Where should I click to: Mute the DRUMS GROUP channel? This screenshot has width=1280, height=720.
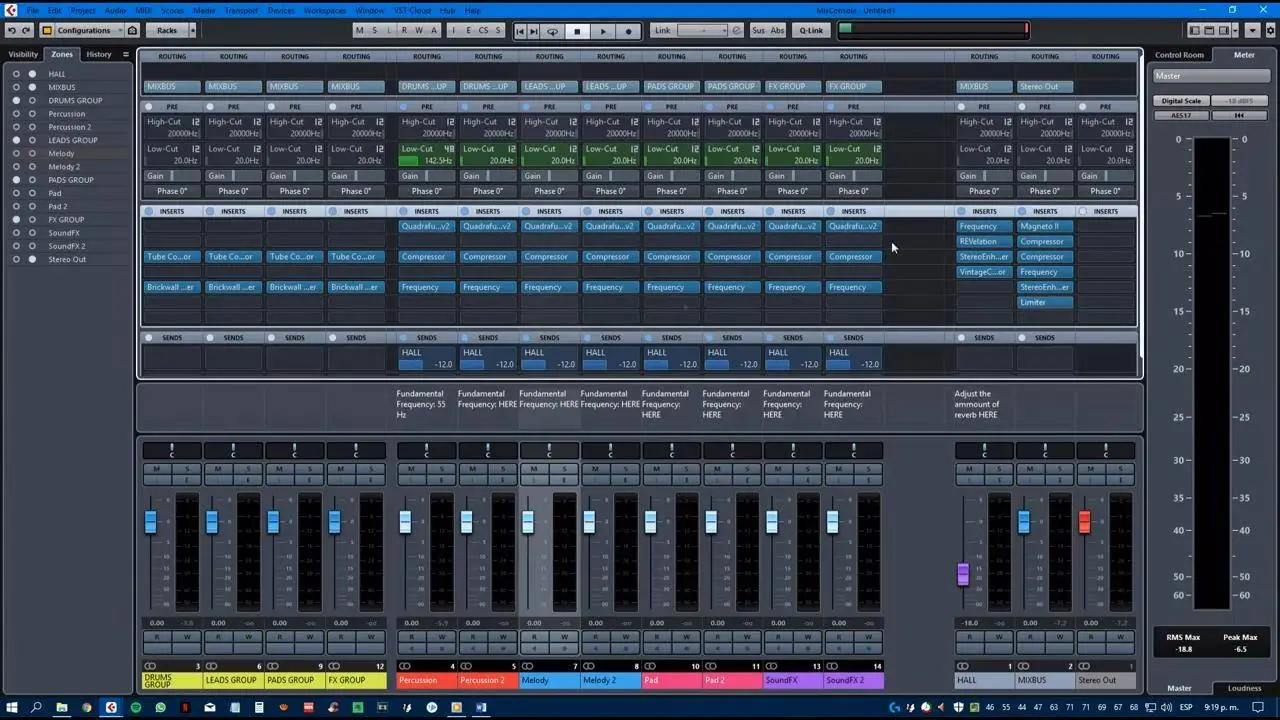pyautogui.click(x=157, y=469)
